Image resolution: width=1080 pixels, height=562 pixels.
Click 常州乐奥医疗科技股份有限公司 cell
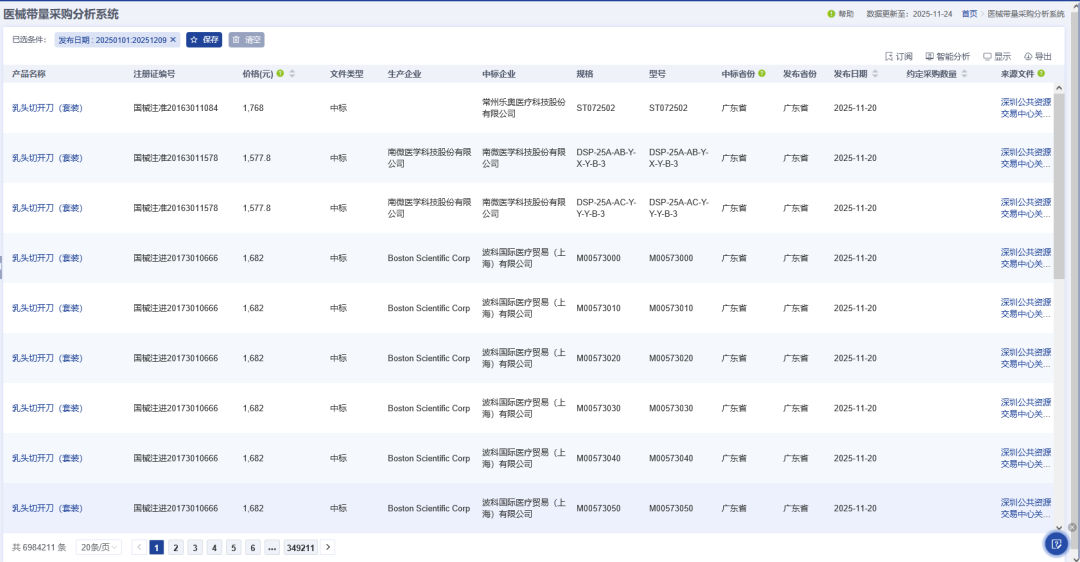coord(523,108)
